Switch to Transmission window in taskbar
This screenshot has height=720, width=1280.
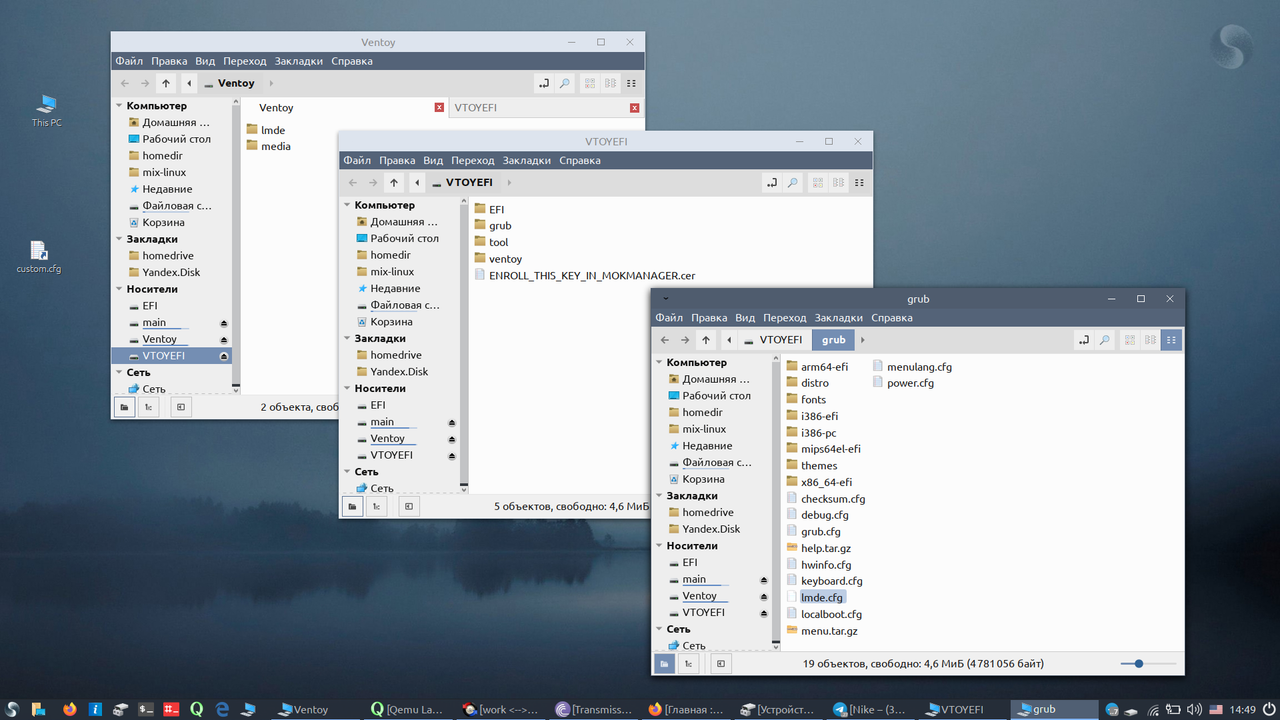tap(594, 709)
